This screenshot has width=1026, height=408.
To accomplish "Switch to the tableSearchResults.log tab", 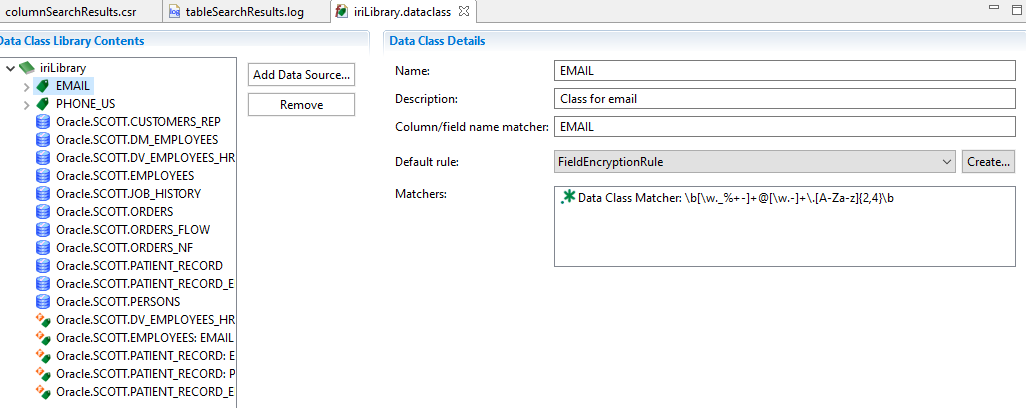I will pos(243,12).
